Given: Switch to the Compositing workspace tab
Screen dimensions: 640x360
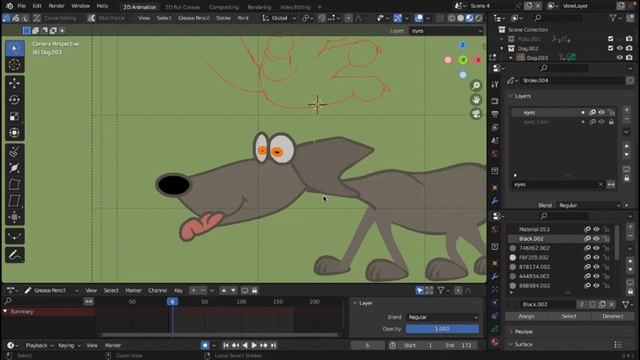Looking at the screenshot, I should 224,7.
